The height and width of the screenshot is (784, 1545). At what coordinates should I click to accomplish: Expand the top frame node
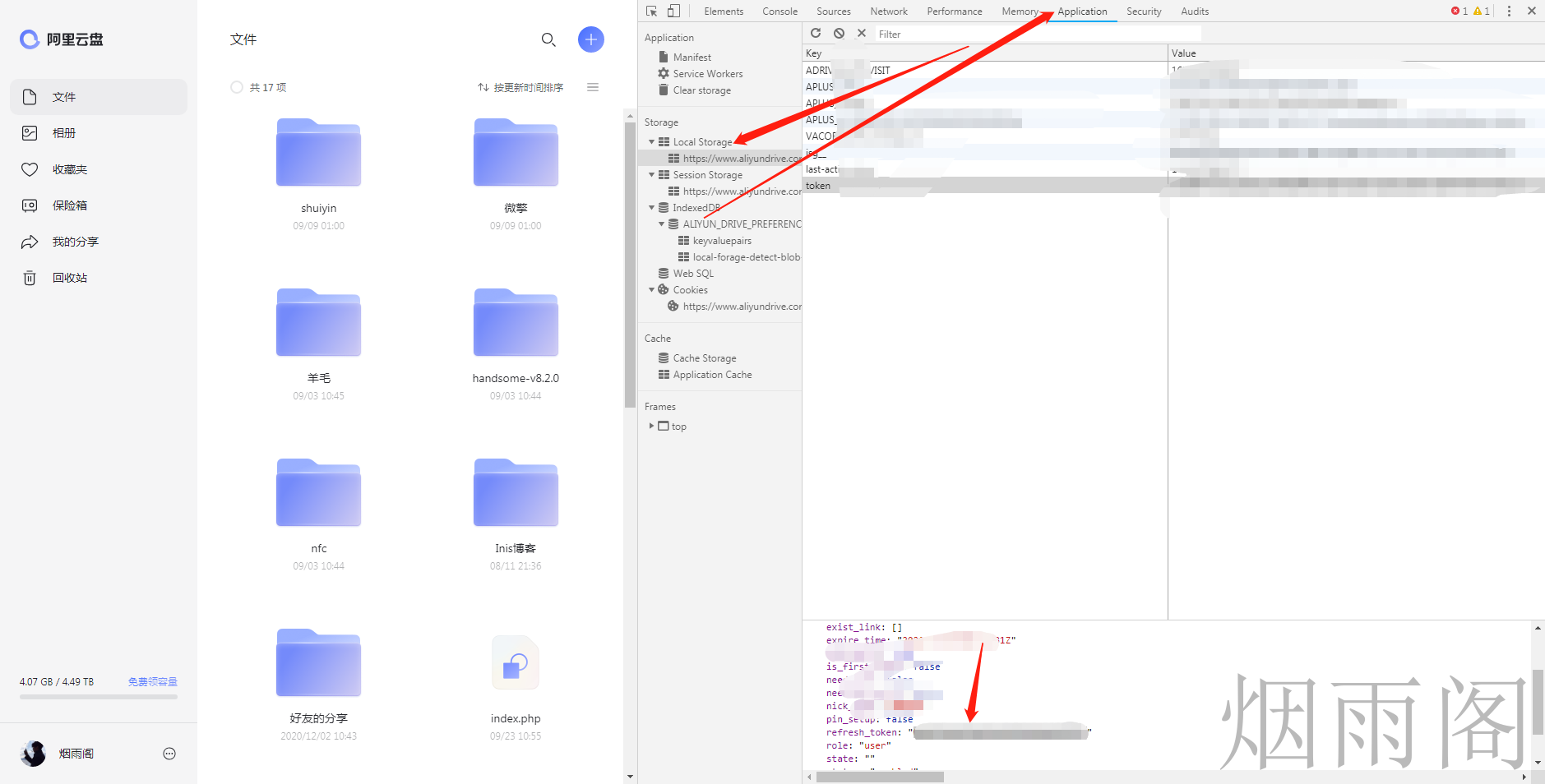tap(652, 427)
